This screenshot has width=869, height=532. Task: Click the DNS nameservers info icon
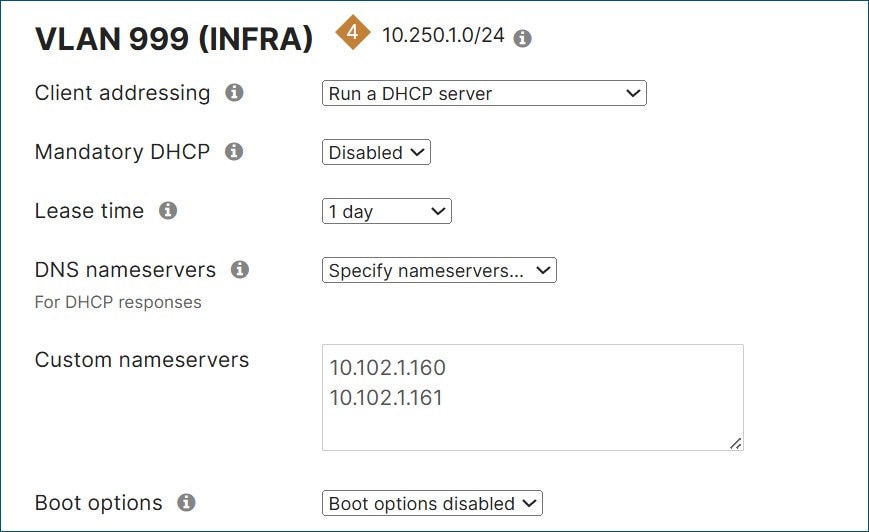coord(240,270)
